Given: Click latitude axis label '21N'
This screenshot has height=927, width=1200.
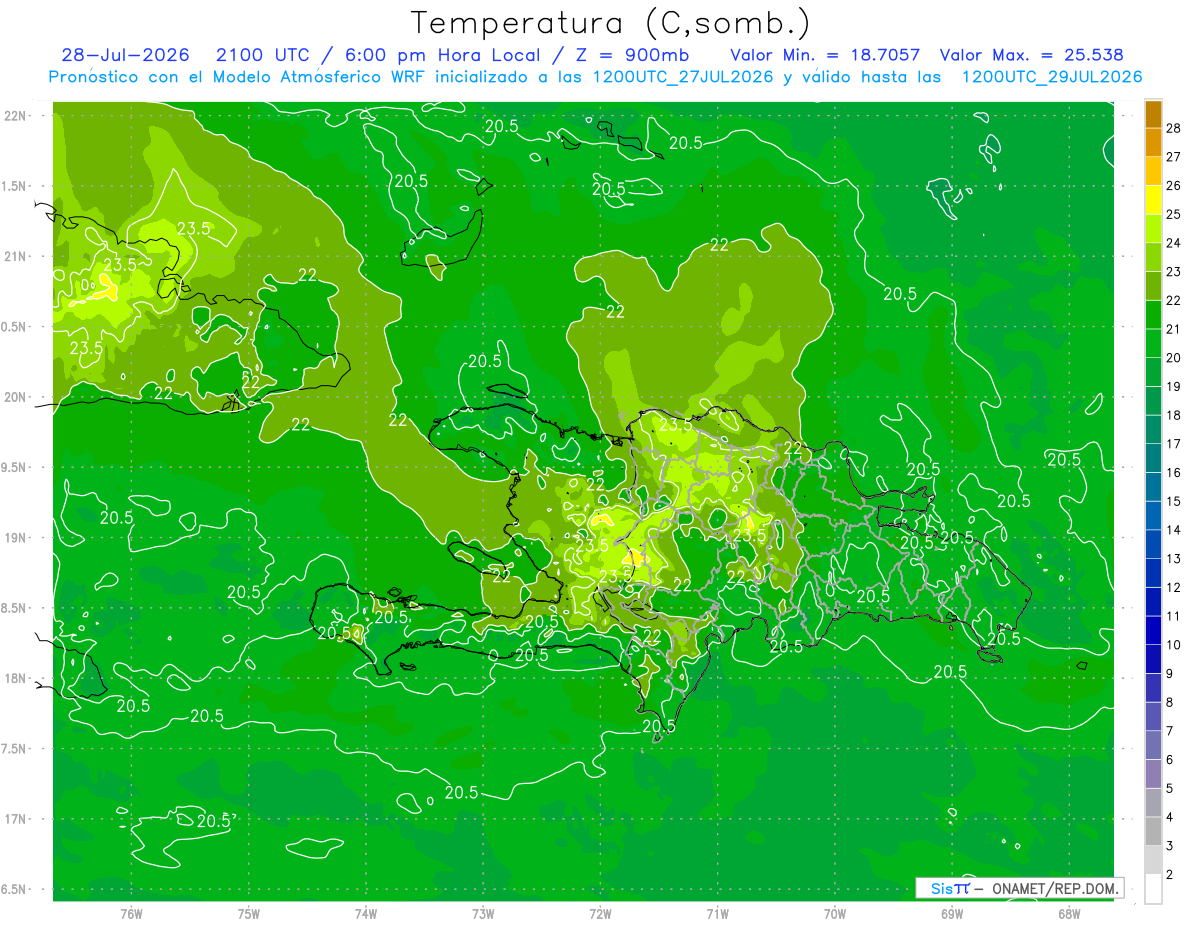Looking at the screenshot, I should (x=16, y=256).
